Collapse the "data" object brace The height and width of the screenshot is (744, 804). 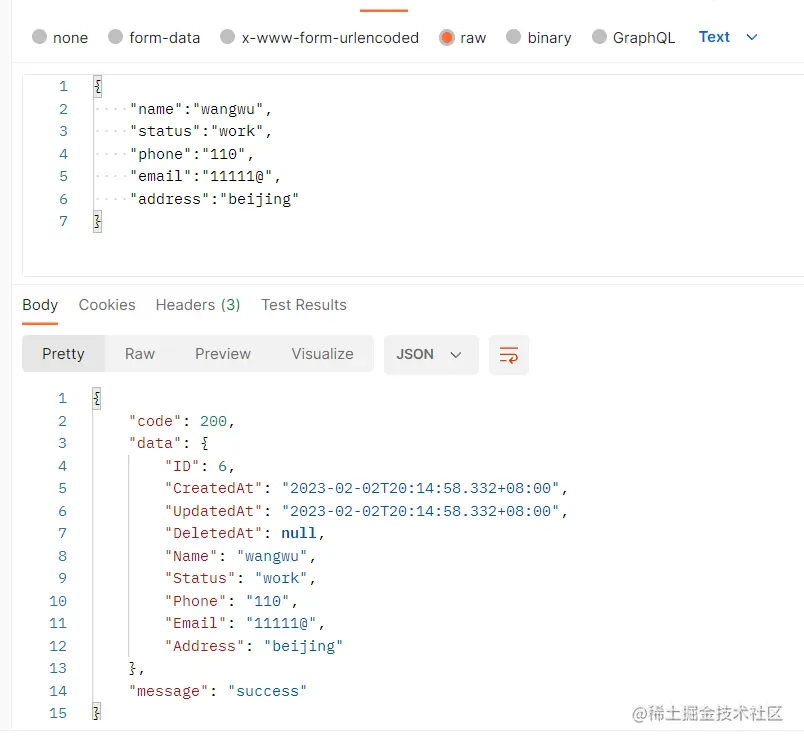(205, 443)
